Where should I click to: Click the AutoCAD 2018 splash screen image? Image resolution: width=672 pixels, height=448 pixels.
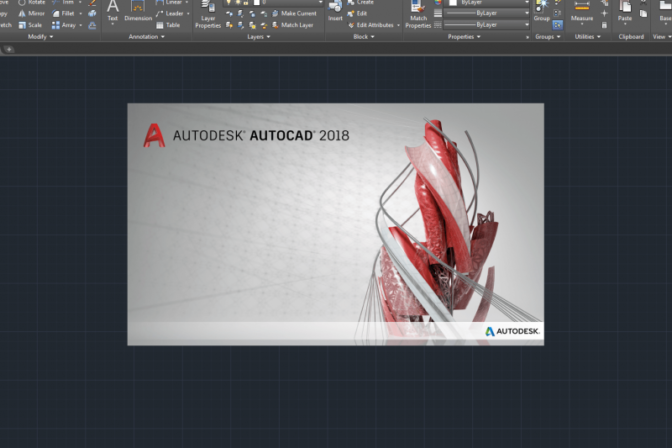[x=336, y=224]
